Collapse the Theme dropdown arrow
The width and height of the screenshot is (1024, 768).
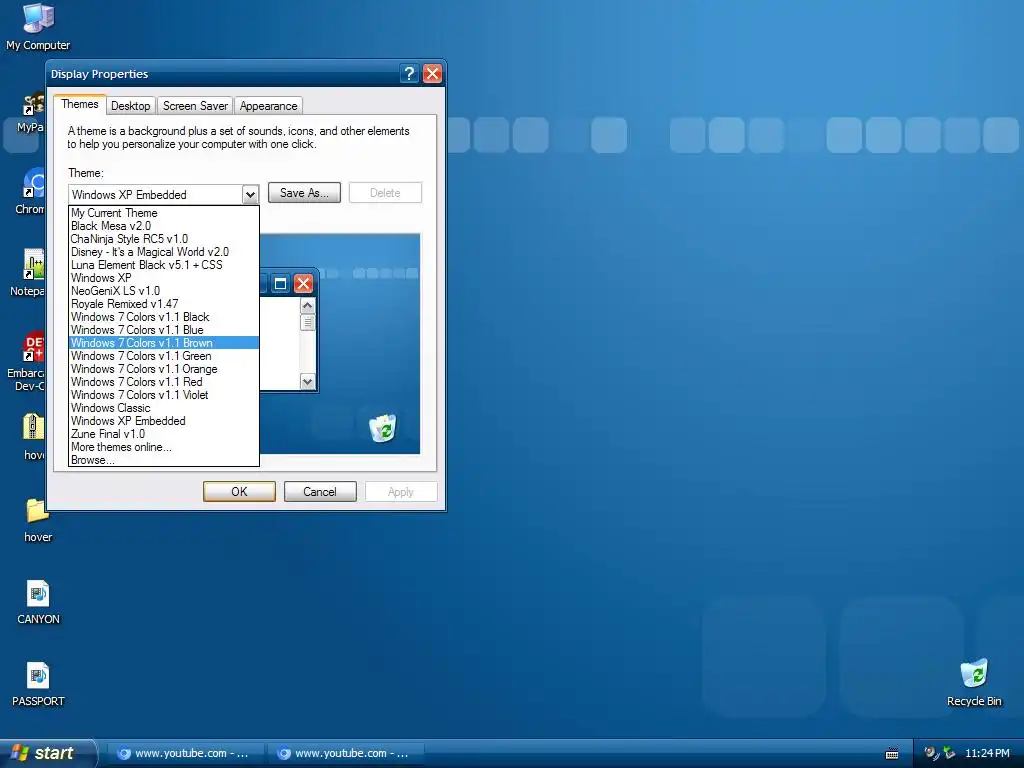(250, 195)
